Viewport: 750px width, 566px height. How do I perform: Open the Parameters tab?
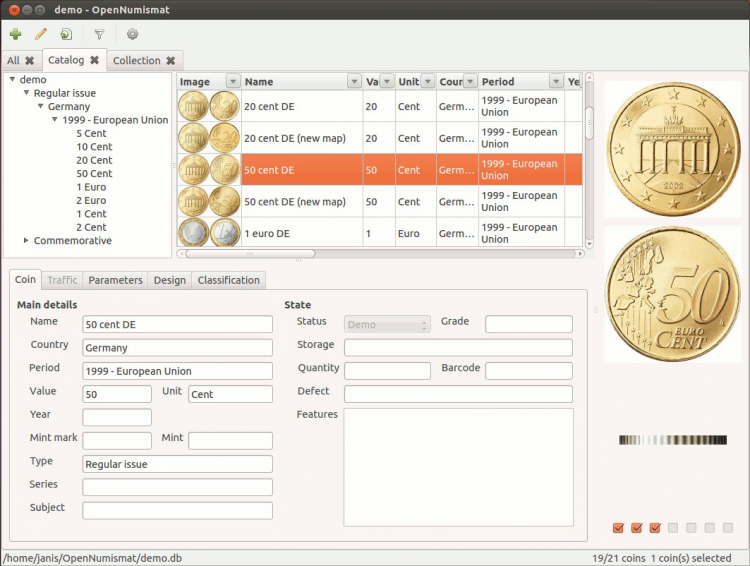point(115,280)
